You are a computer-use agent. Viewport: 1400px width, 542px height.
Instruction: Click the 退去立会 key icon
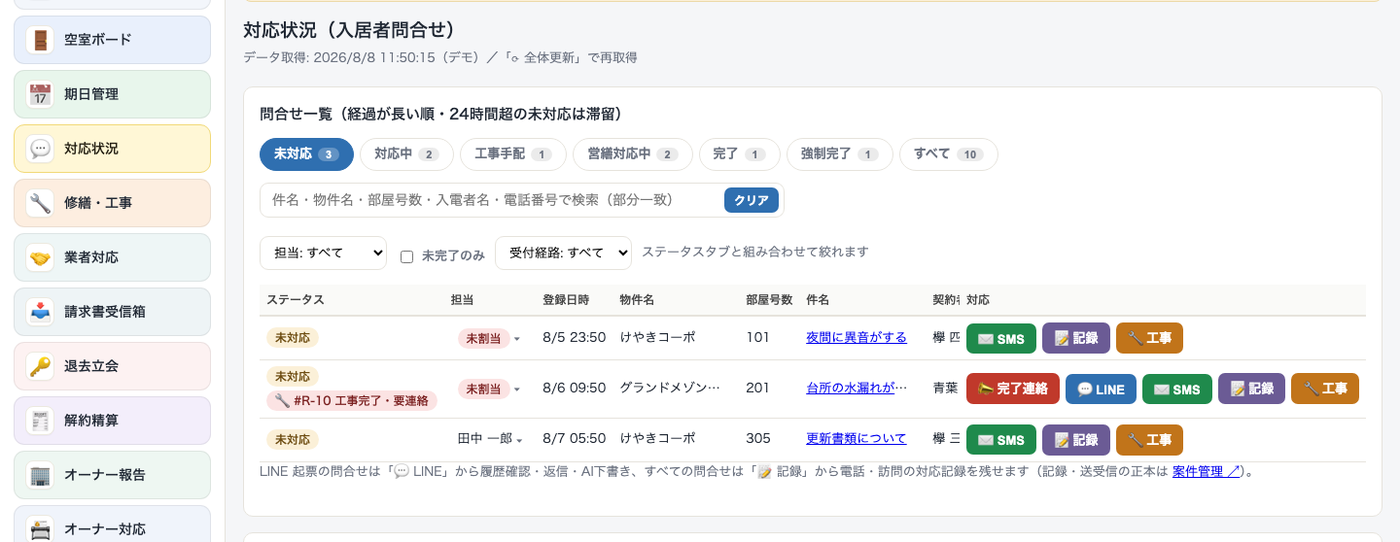(x=40, y=366)
